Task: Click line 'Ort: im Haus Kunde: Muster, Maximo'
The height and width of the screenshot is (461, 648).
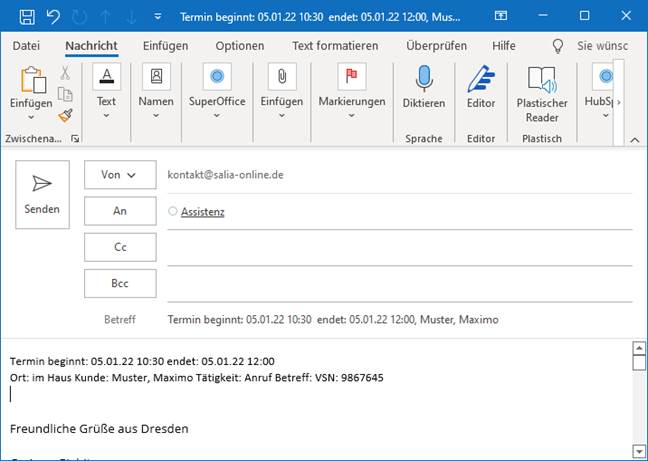Action: tap(101, 378)
